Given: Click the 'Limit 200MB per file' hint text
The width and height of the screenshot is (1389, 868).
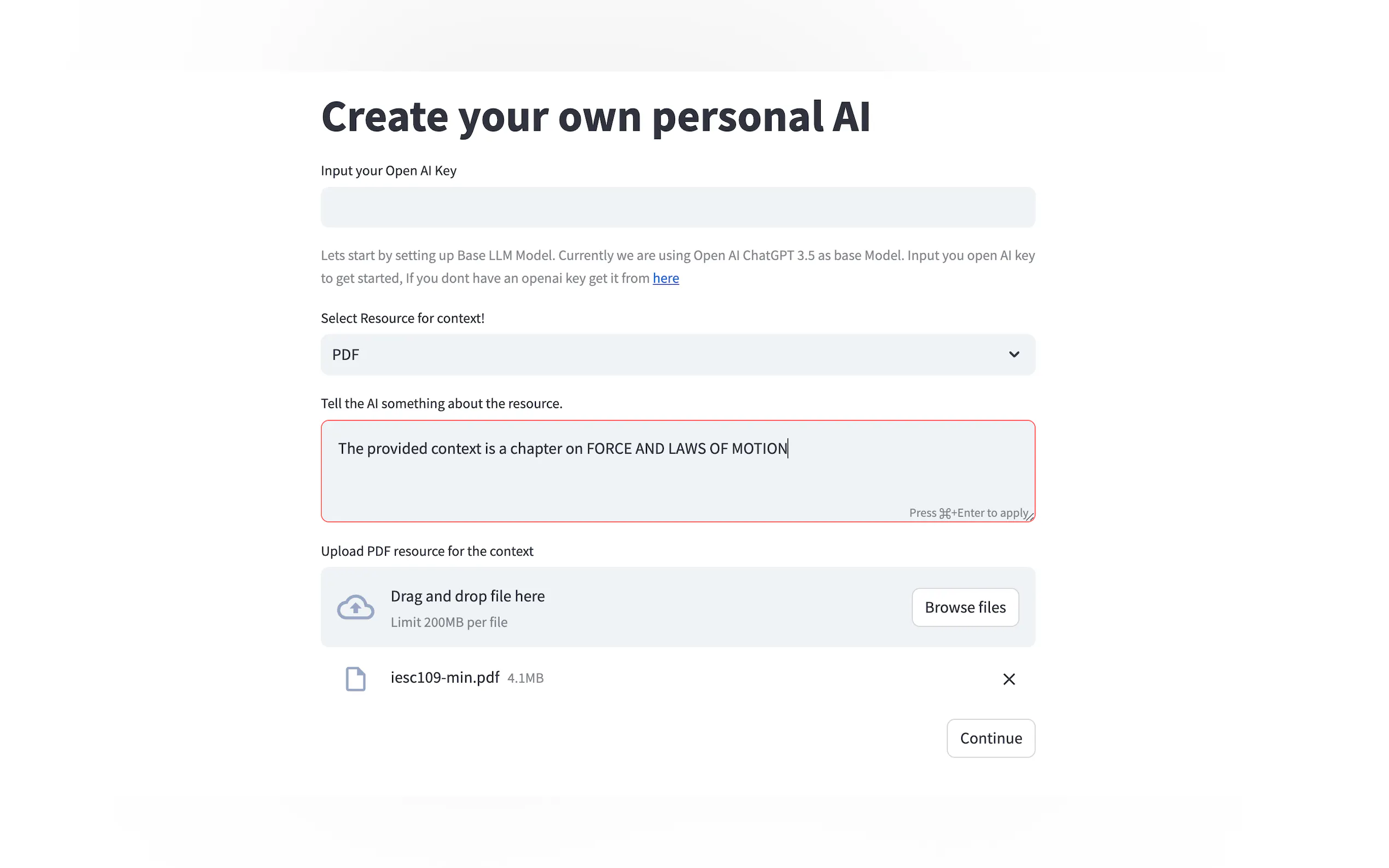Looking at the screenshot, I should coord(449,622).
